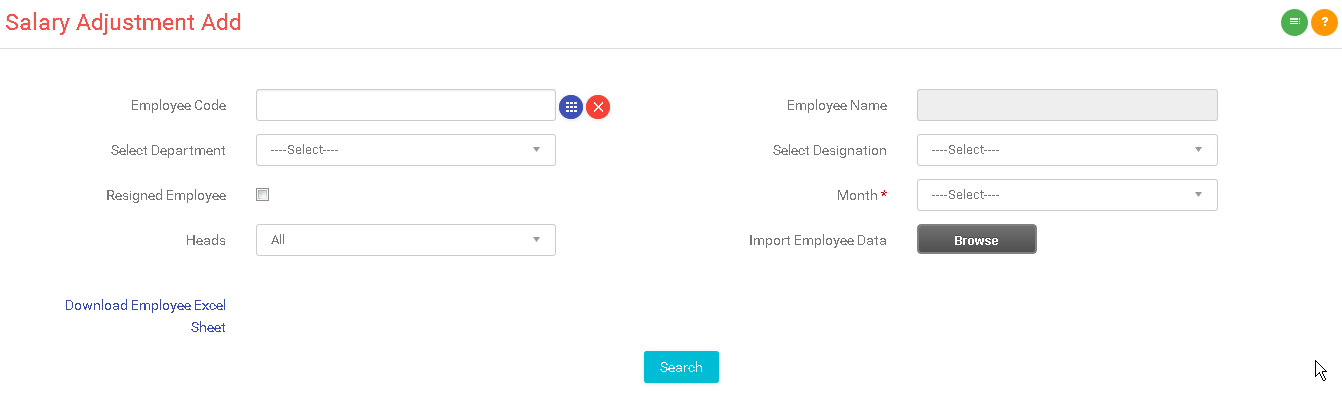Clear employee code with red X icon
Image resolution: width=1342 pixels, height=396 pixels.
[x=598, y=107]
